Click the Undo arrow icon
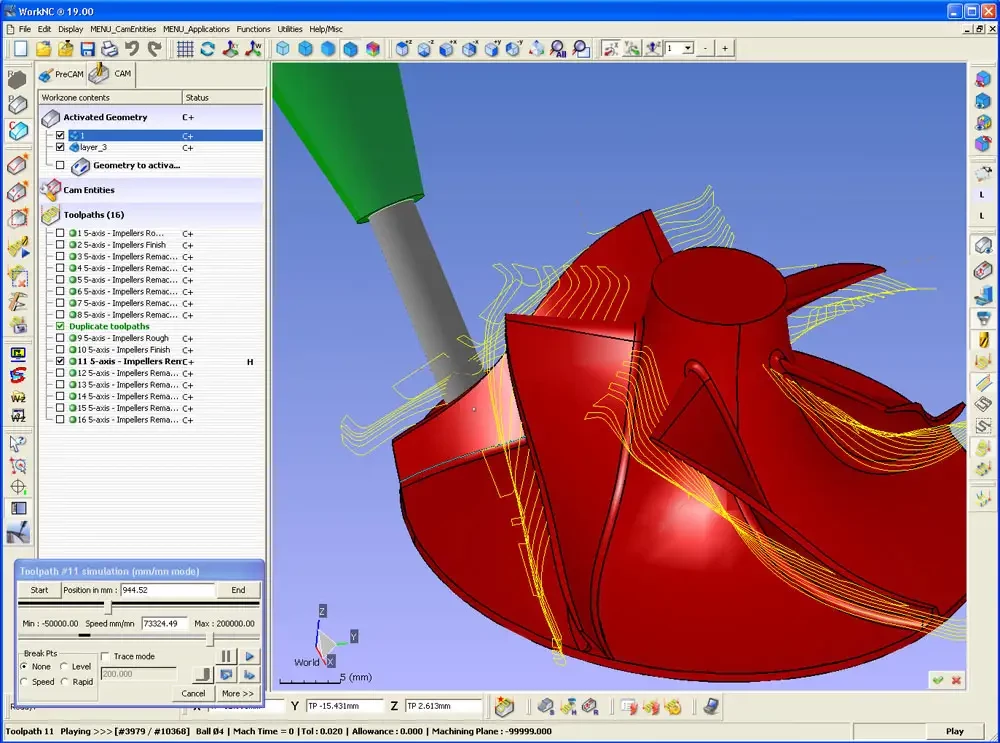The height and width of the screenshot is (743, 1000). pos(132,48)
